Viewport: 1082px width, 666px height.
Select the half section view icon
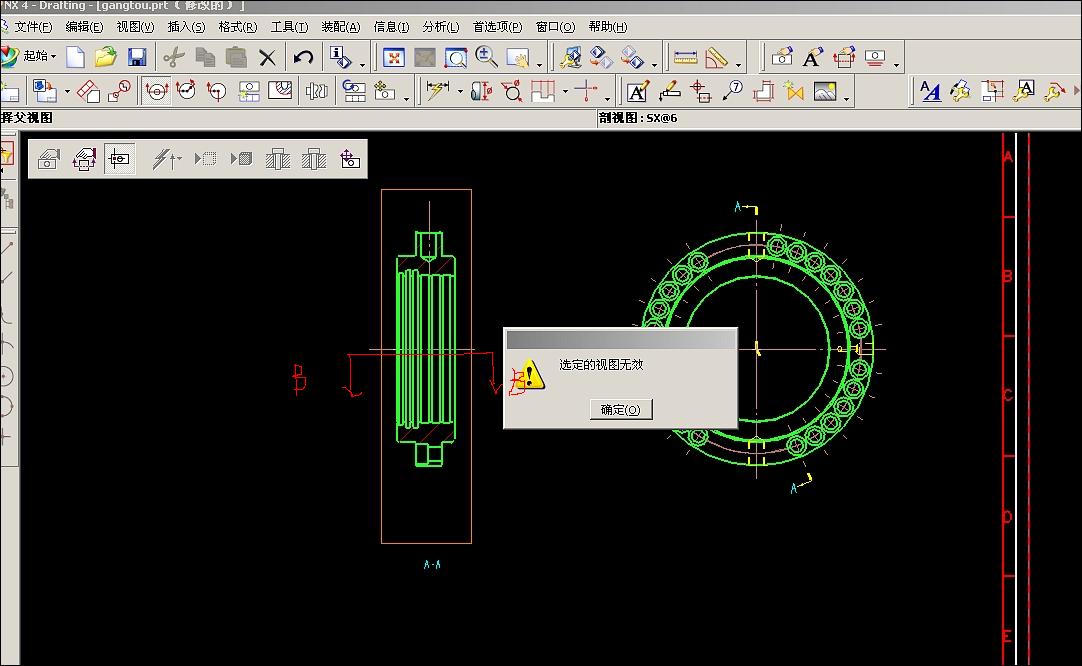186,91
